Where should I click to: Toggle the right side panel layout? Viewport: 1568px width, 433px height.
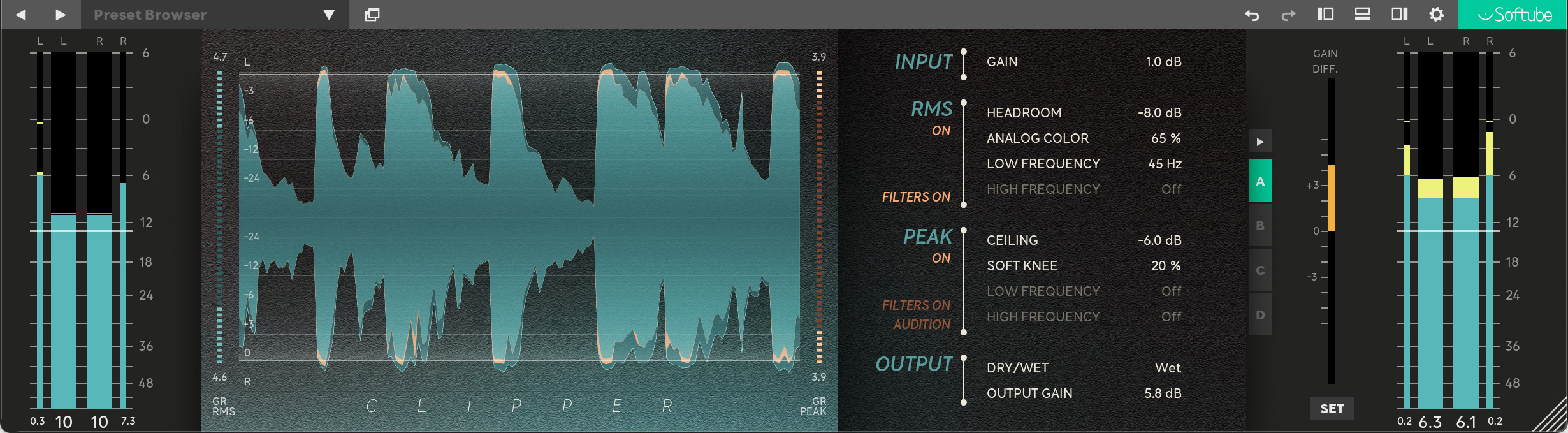click(x=1400, y=14)
